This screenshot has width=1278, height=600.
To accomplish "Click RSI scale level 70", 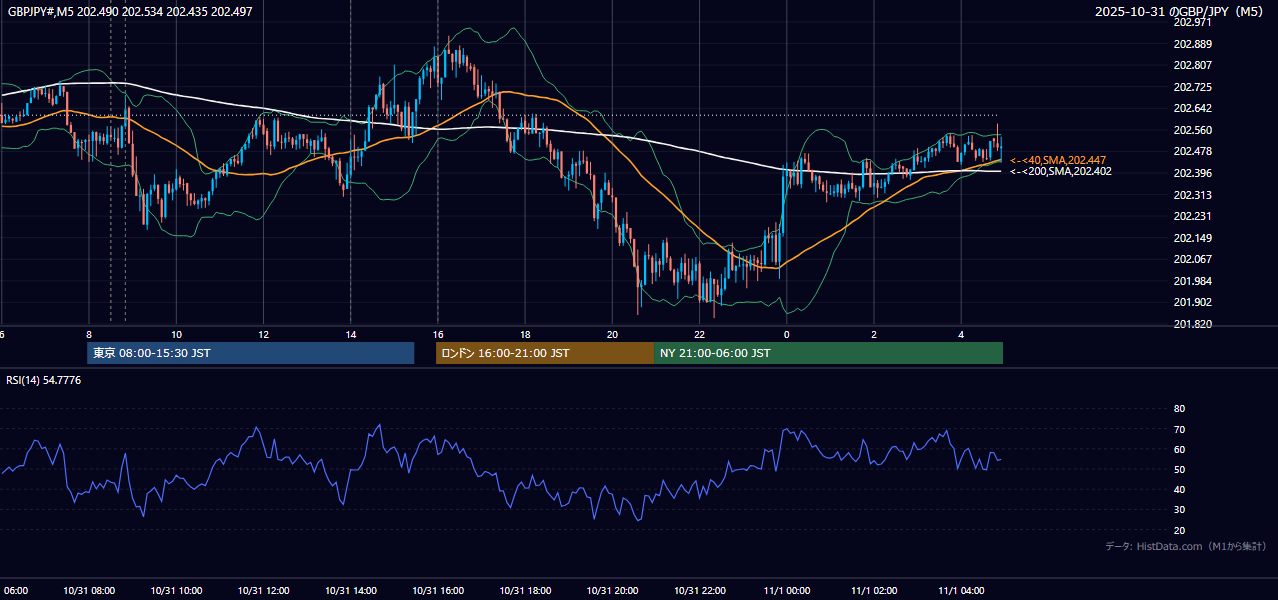I will [x=1179, y=429].
